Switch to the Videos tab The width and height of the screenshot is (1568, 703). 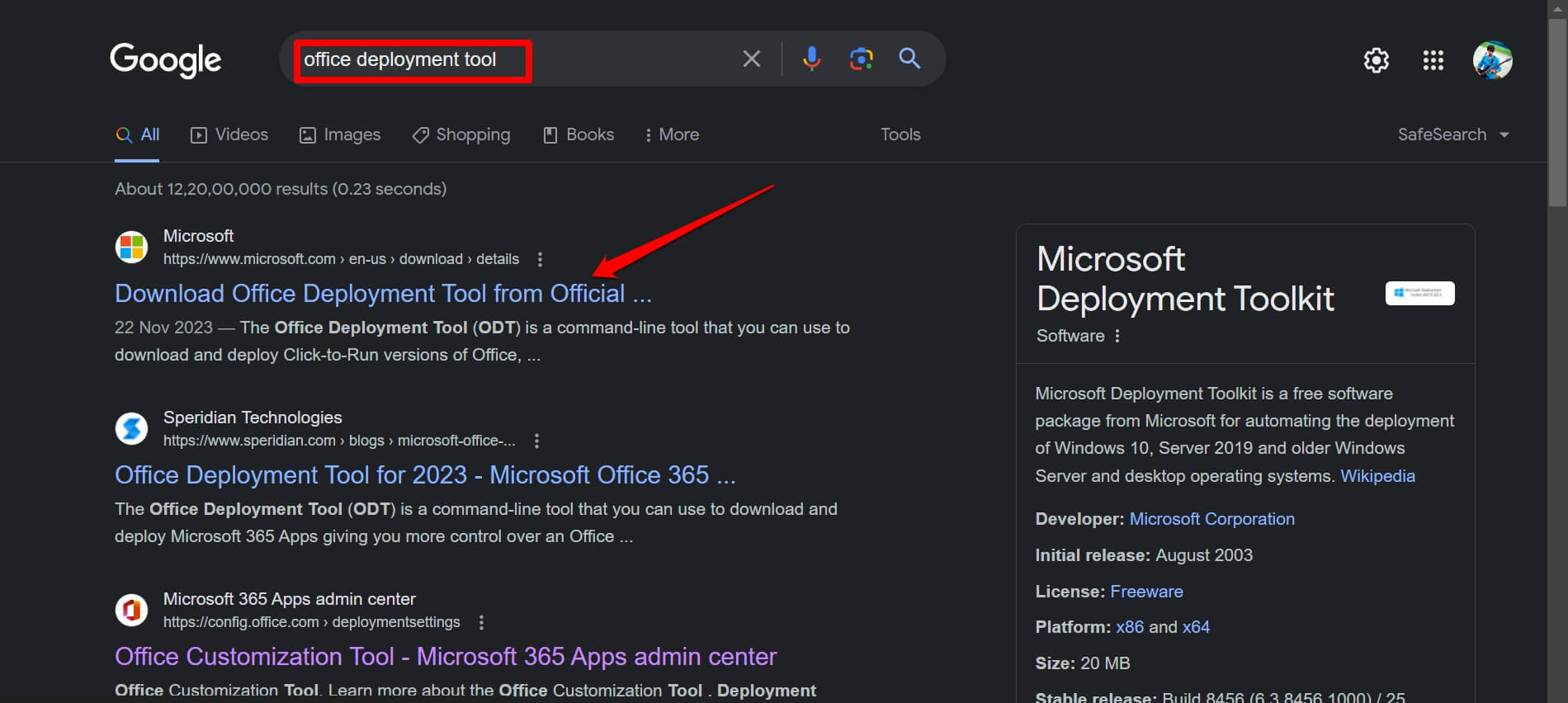pos(229,134)
